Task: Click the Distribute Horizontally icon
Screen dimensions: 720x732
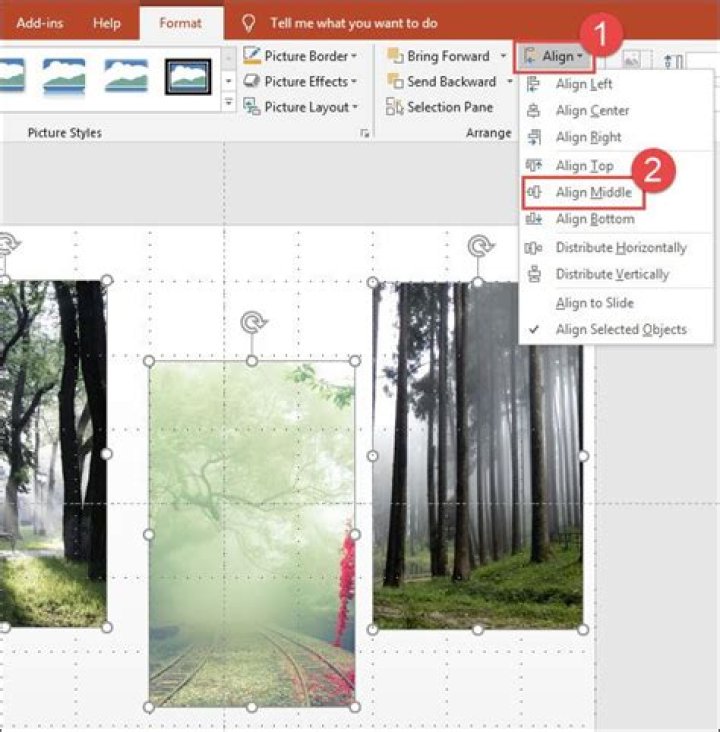Action: tap(533, 247)
